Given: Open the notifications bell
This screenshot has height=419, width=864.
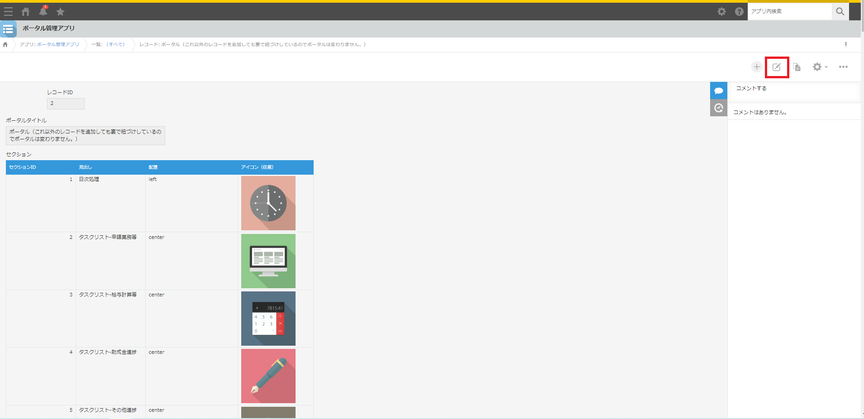Looking at the screenshot, I should coord(43,12).
